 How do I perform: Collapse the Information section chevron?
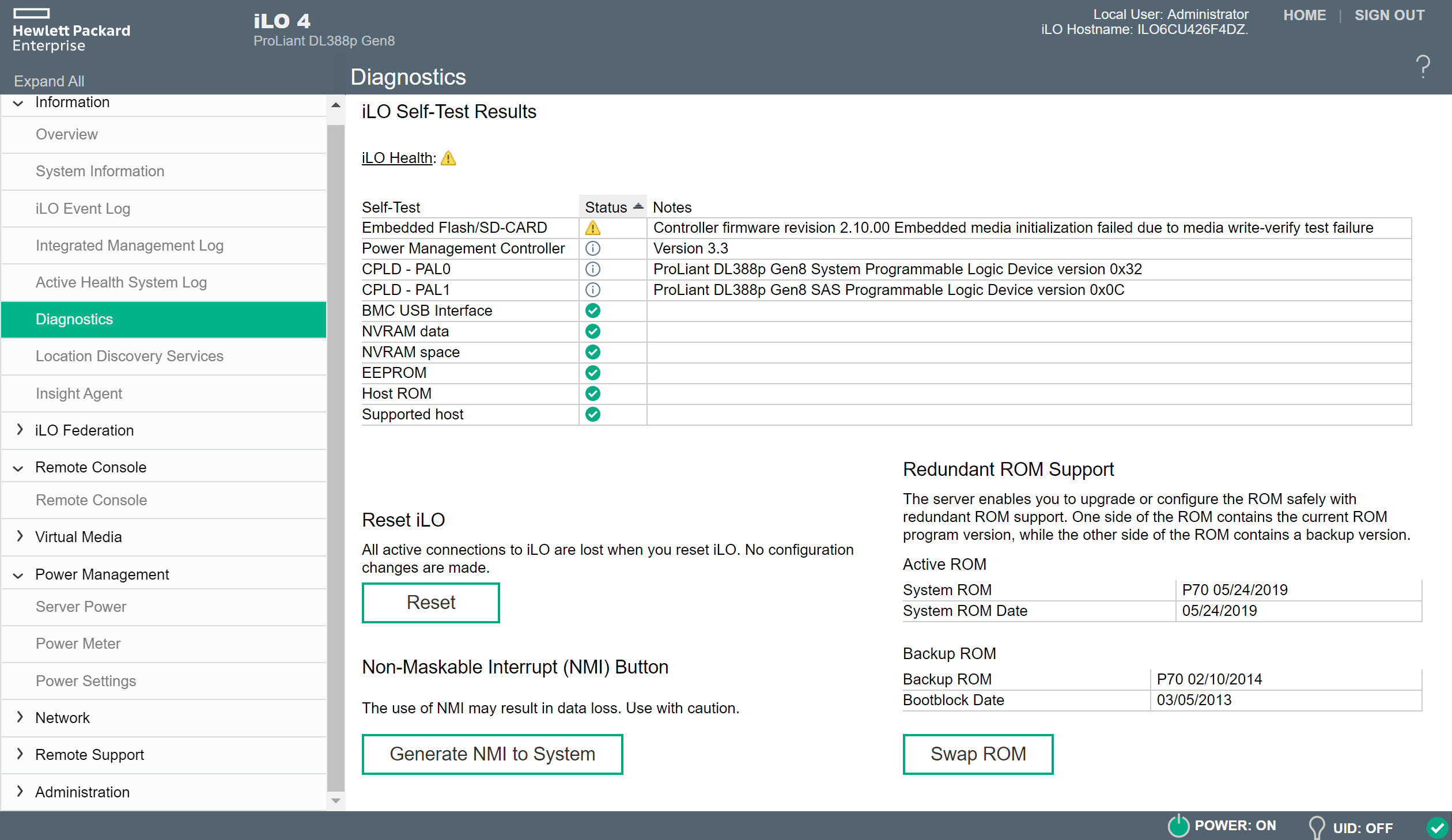[x=18, y=103]
